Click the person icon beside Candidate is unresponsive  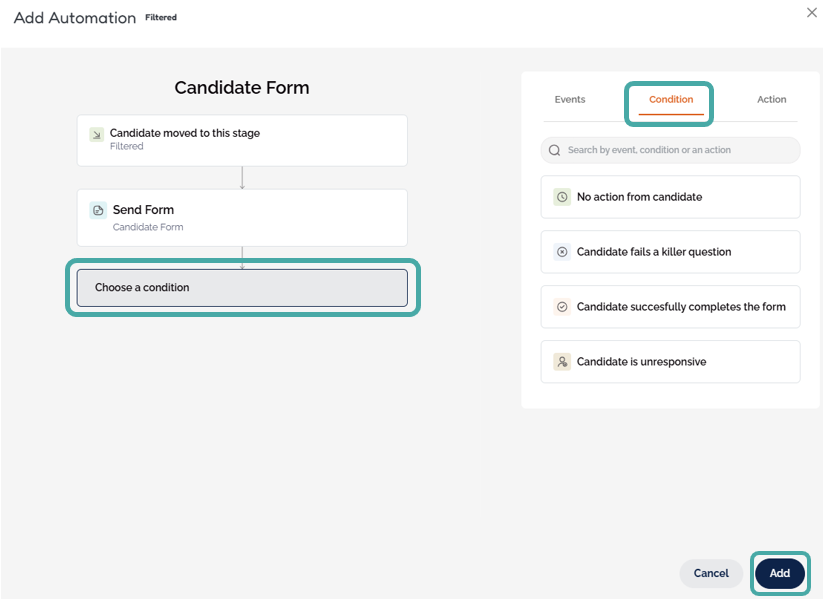point(562,362)
